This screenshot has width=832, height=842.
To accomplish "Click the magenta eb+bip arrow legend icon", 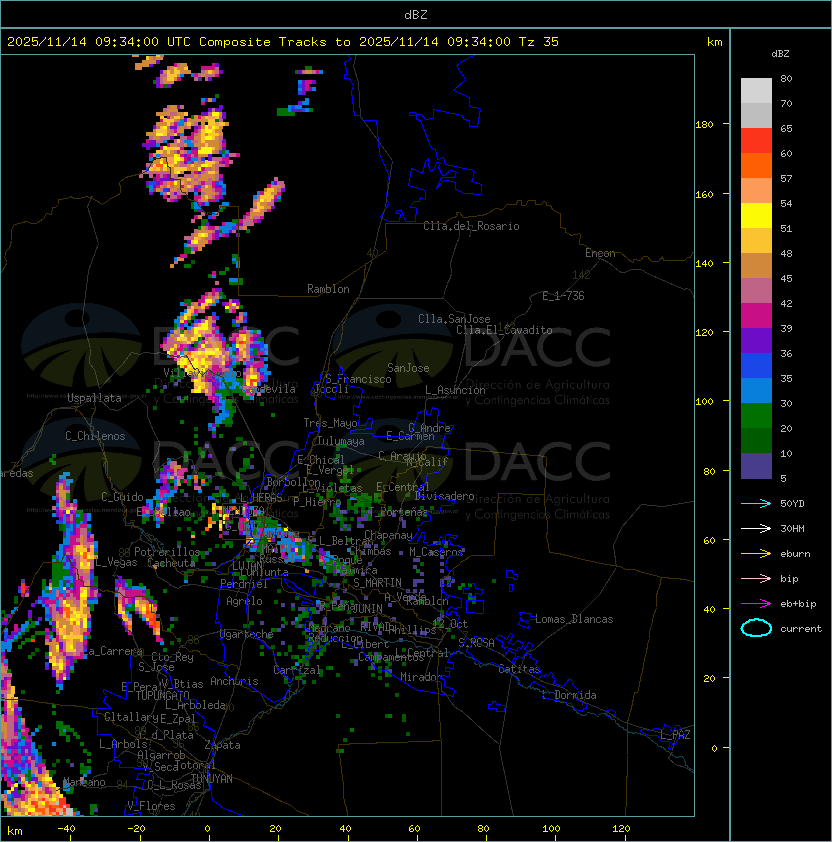I will pos(756,604).
